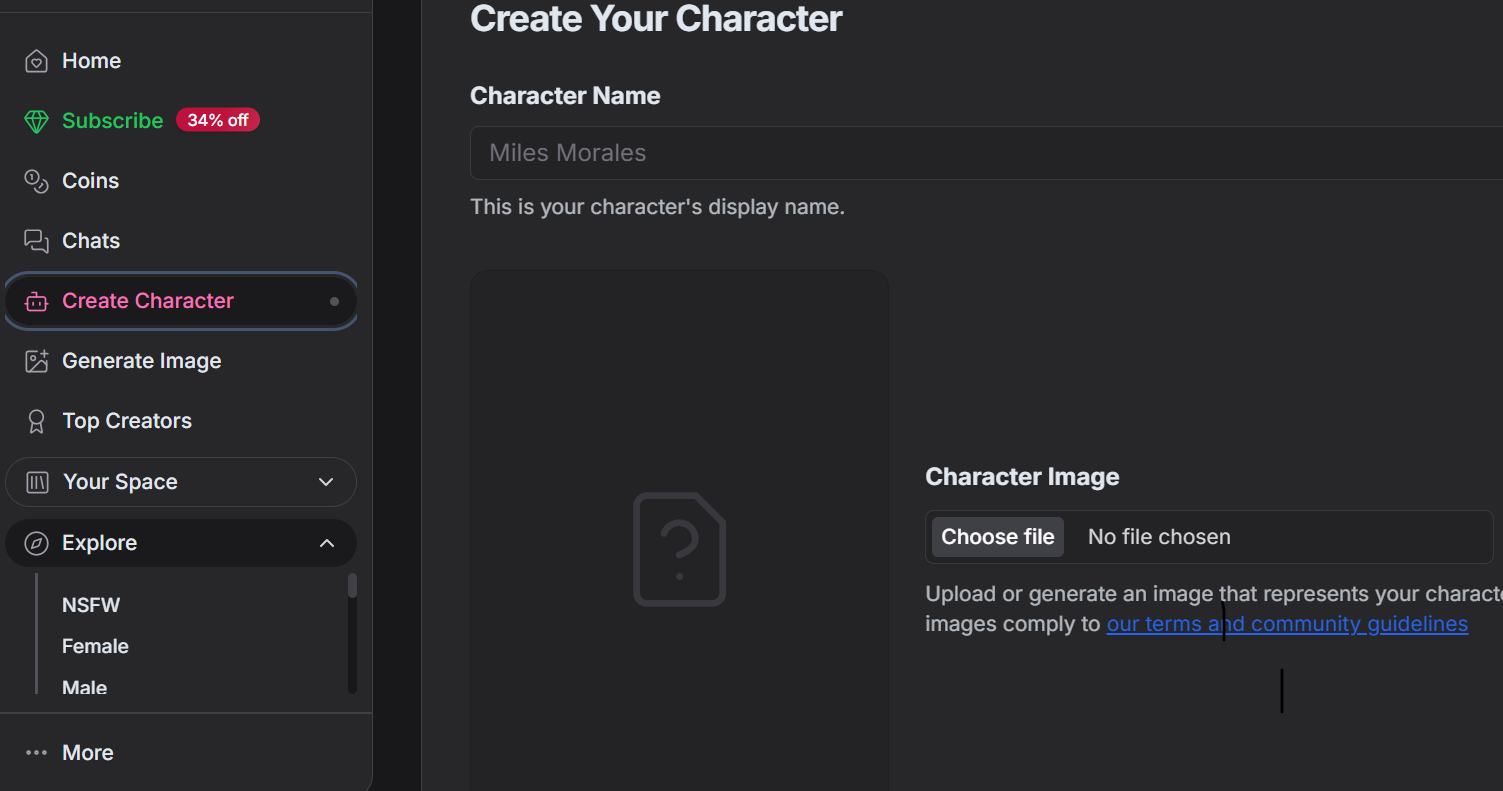The height and width of the screenshot is (791, 1503).
Task: Click the question-mark file placeholder icon
Action: (x=680, y=549)
